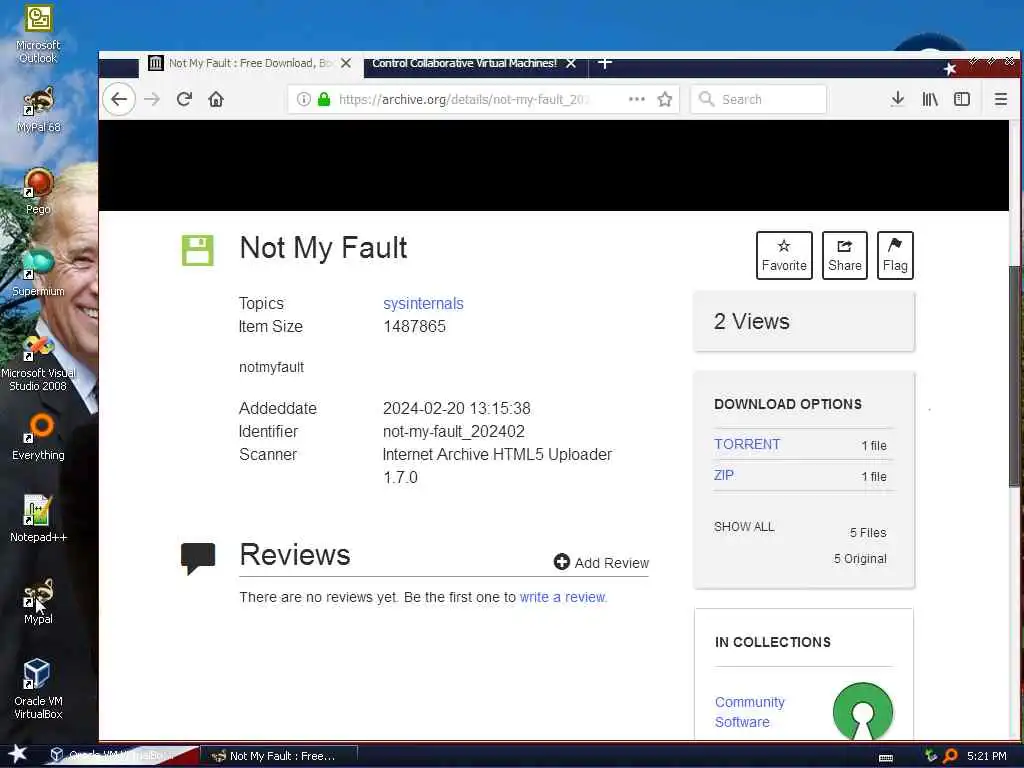This screenshot has width=1024, height=768.
Task: Click the green padlock security icon
Action: [x=324, y=99]
